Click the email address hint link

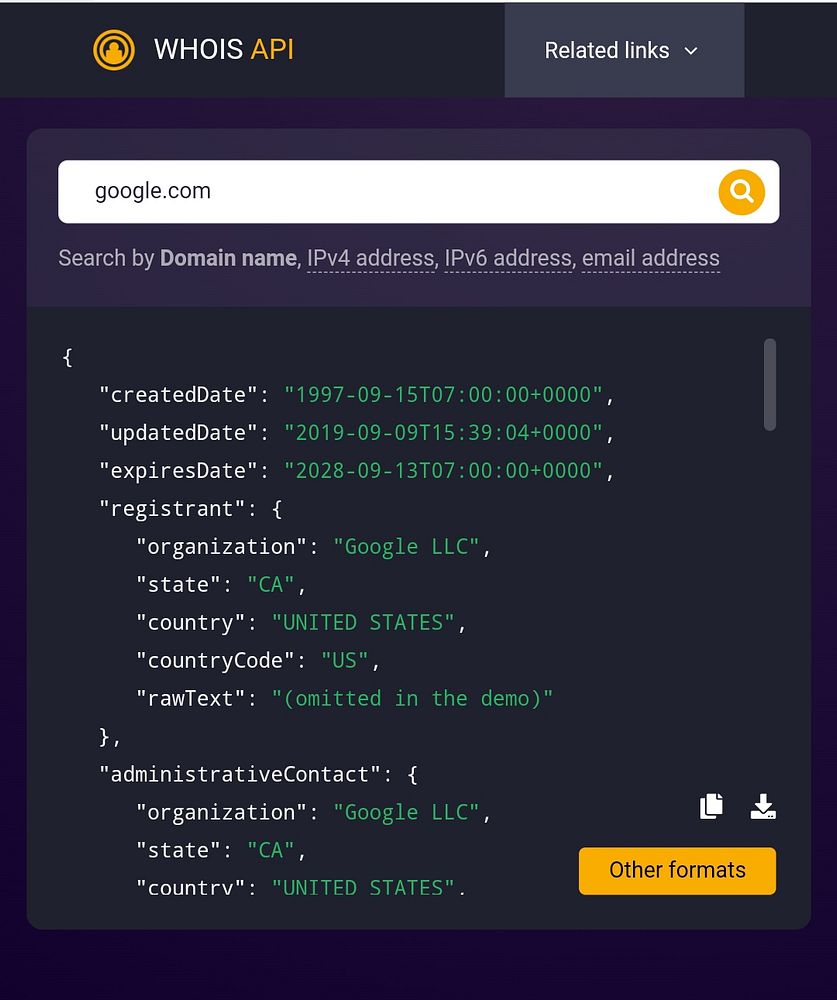[650, 258]
